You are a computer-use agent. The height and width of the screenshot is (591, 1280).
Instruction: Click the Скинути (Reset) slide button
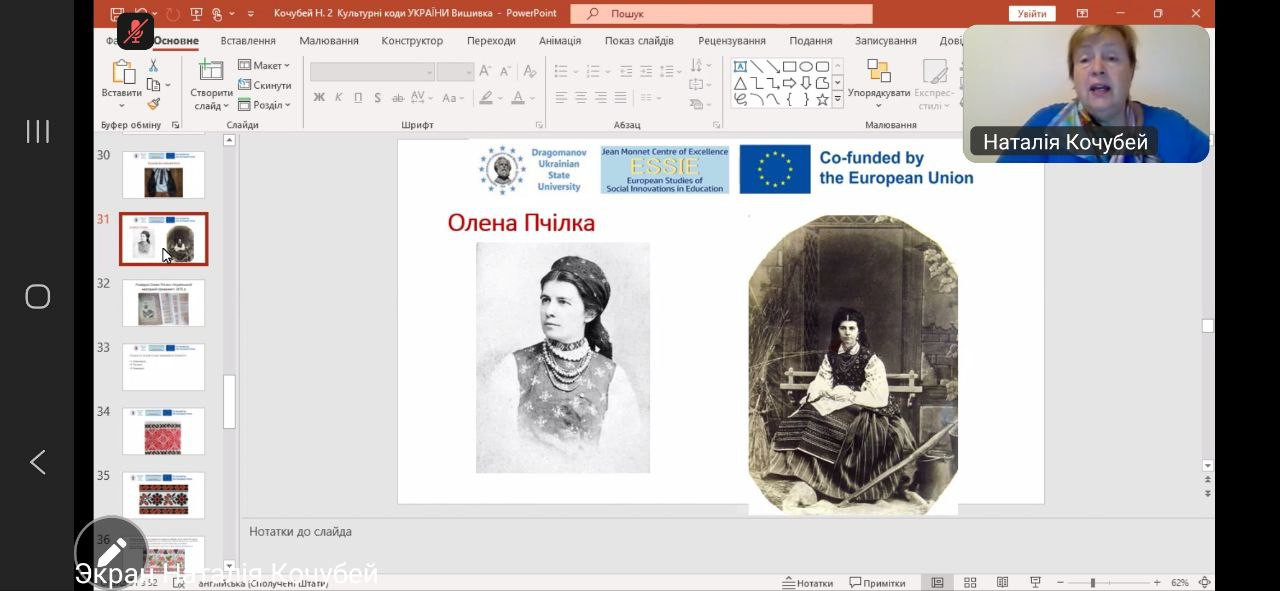(265, 85)
